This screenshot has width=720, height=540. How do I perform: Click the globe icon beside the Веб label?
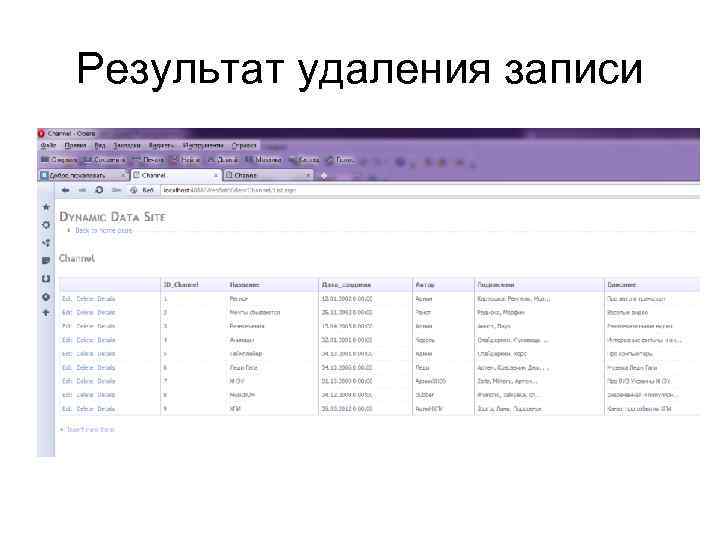tap(134, 190)
